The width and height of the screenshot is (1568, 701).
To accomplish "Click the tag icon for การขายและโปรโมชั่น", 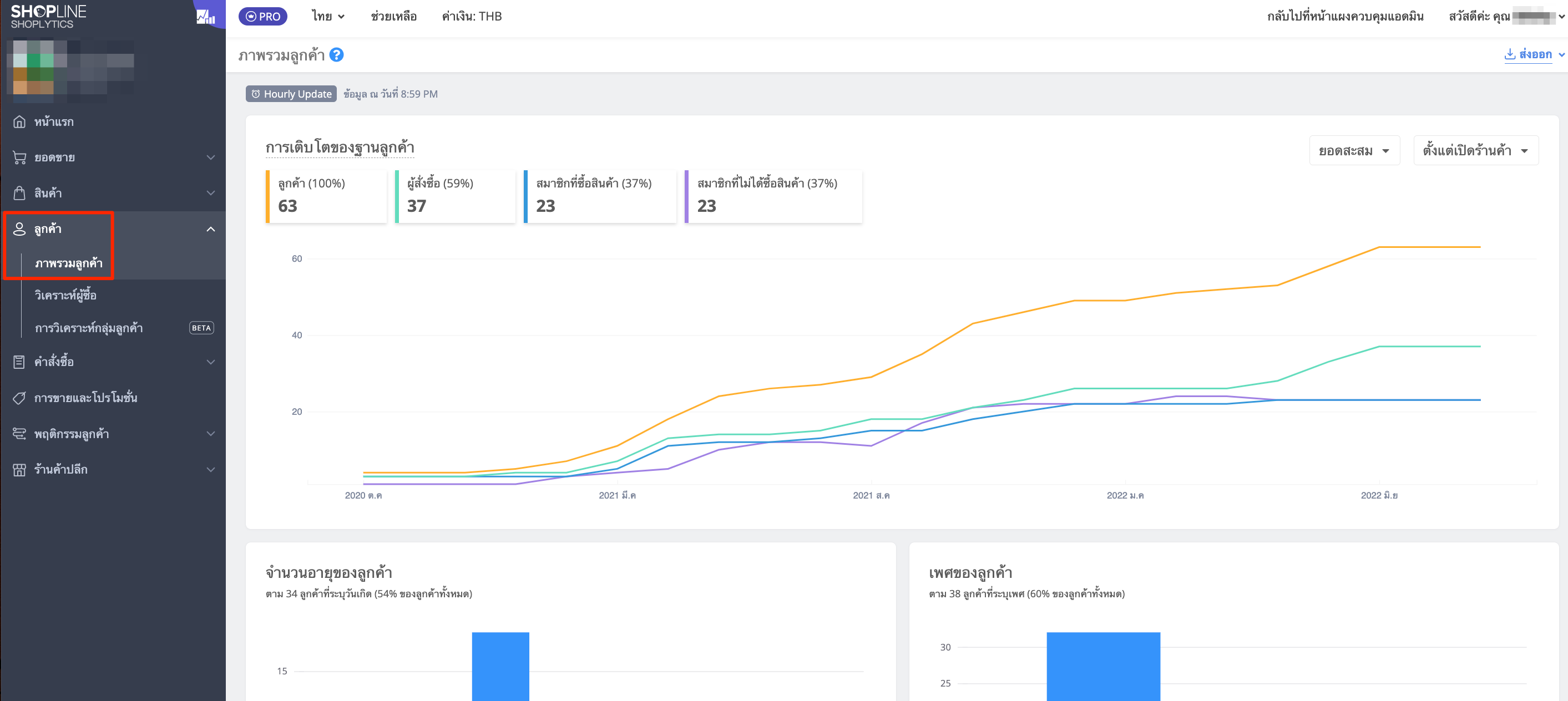I will (x=19, y=397).
